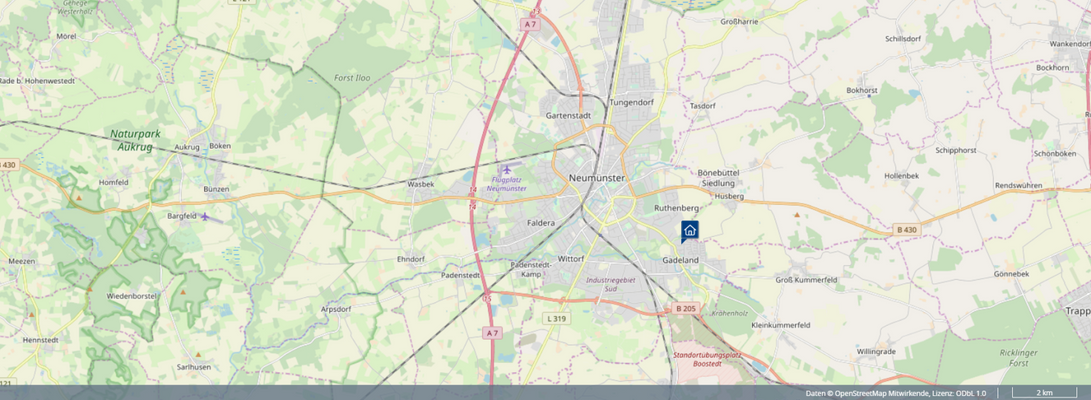Viewport: 1091px width, 400px height.
Task: Click the Gadeland place name
Action: [x=681, y=259]
